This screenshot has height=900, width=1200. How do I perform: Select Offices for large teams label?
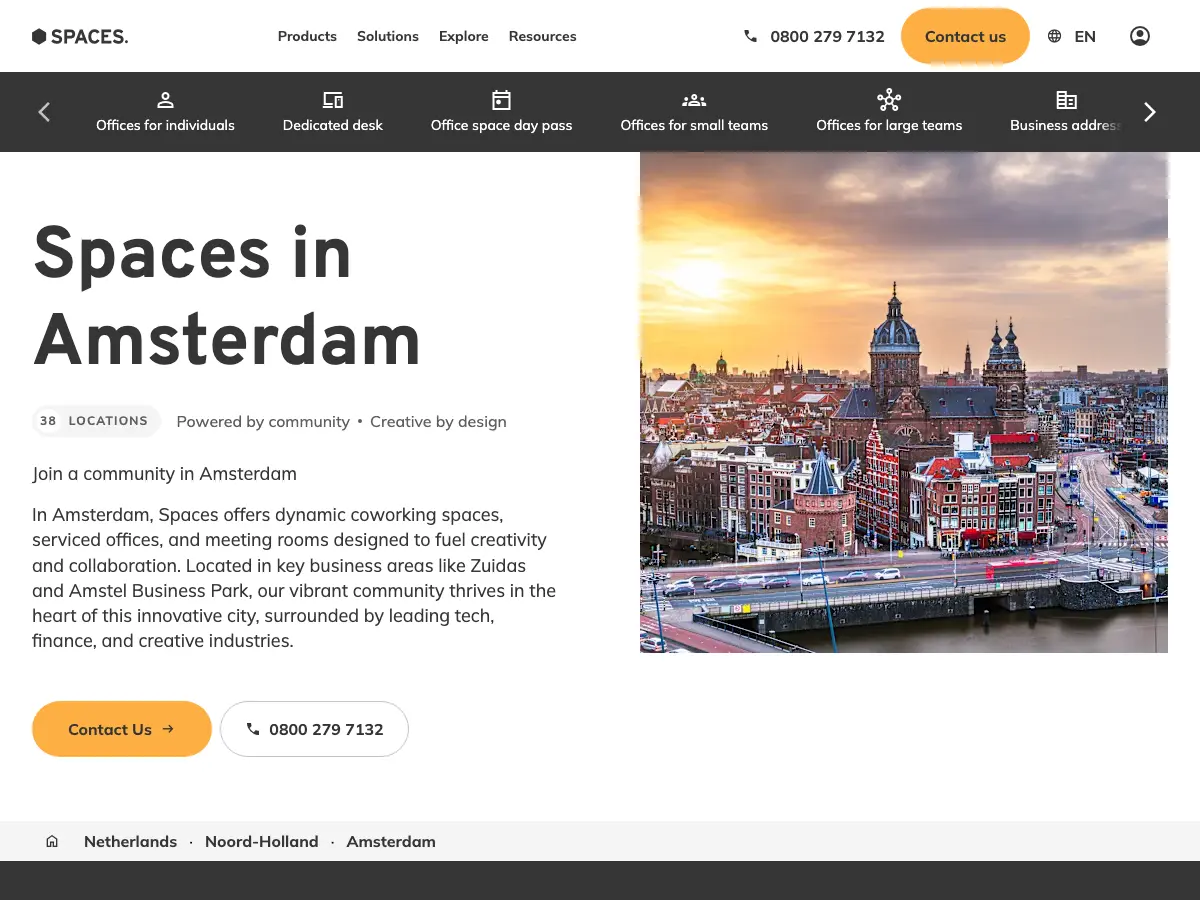click(x=889, y=125)
